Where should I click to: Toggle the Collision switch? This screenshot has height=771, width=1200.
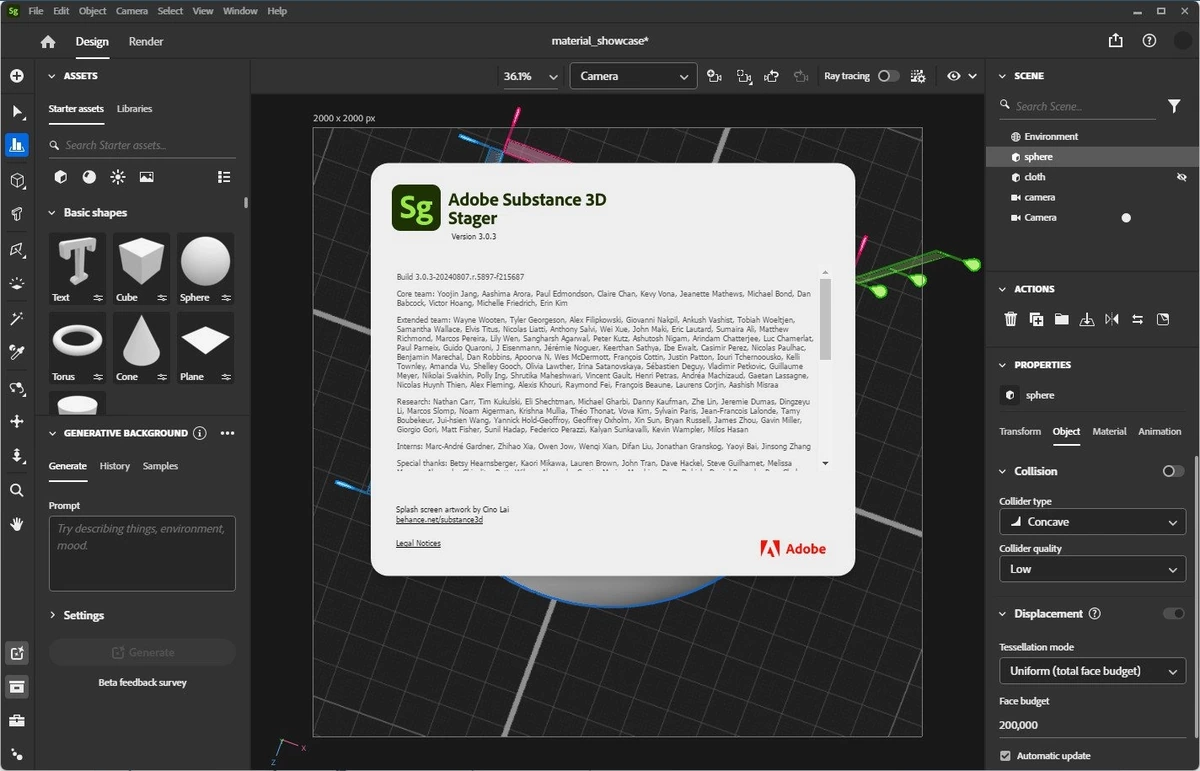pos(1173,471)
